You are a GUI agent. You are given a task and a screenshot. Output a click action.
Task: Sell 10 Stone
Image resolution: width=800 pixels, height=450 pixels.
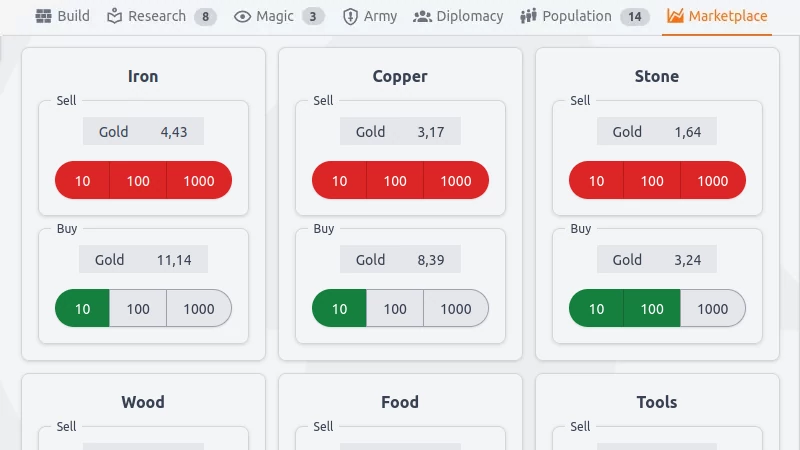tap(596, 181)
